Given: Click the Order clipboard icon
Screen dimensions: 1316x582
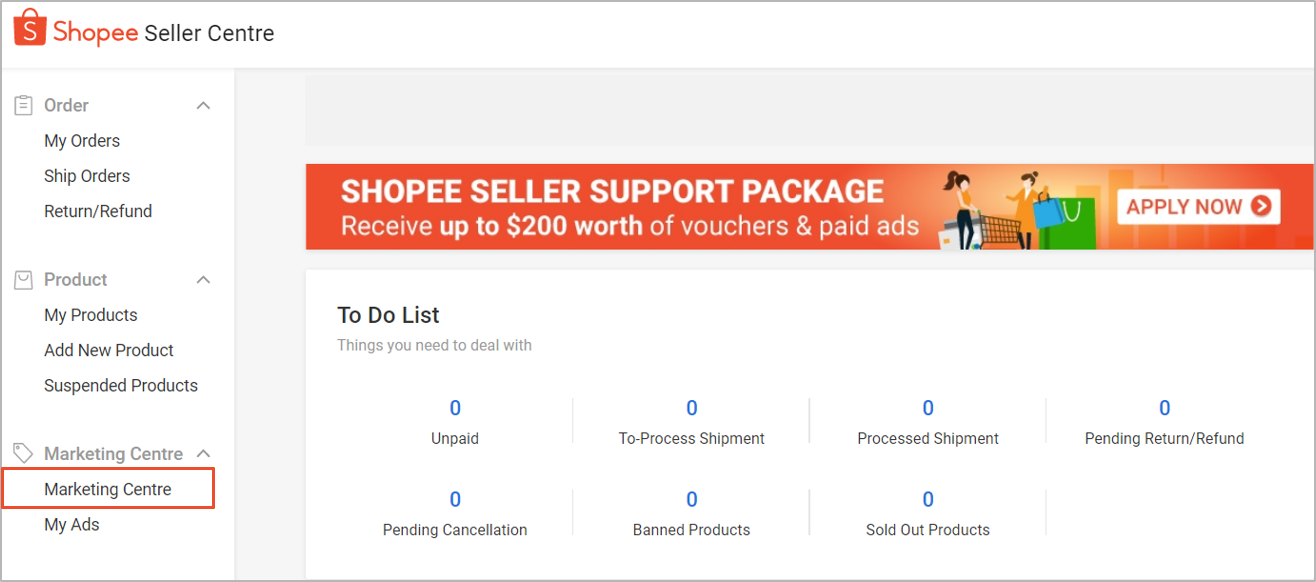Looking at the screenshot, I should pos(23,105).
